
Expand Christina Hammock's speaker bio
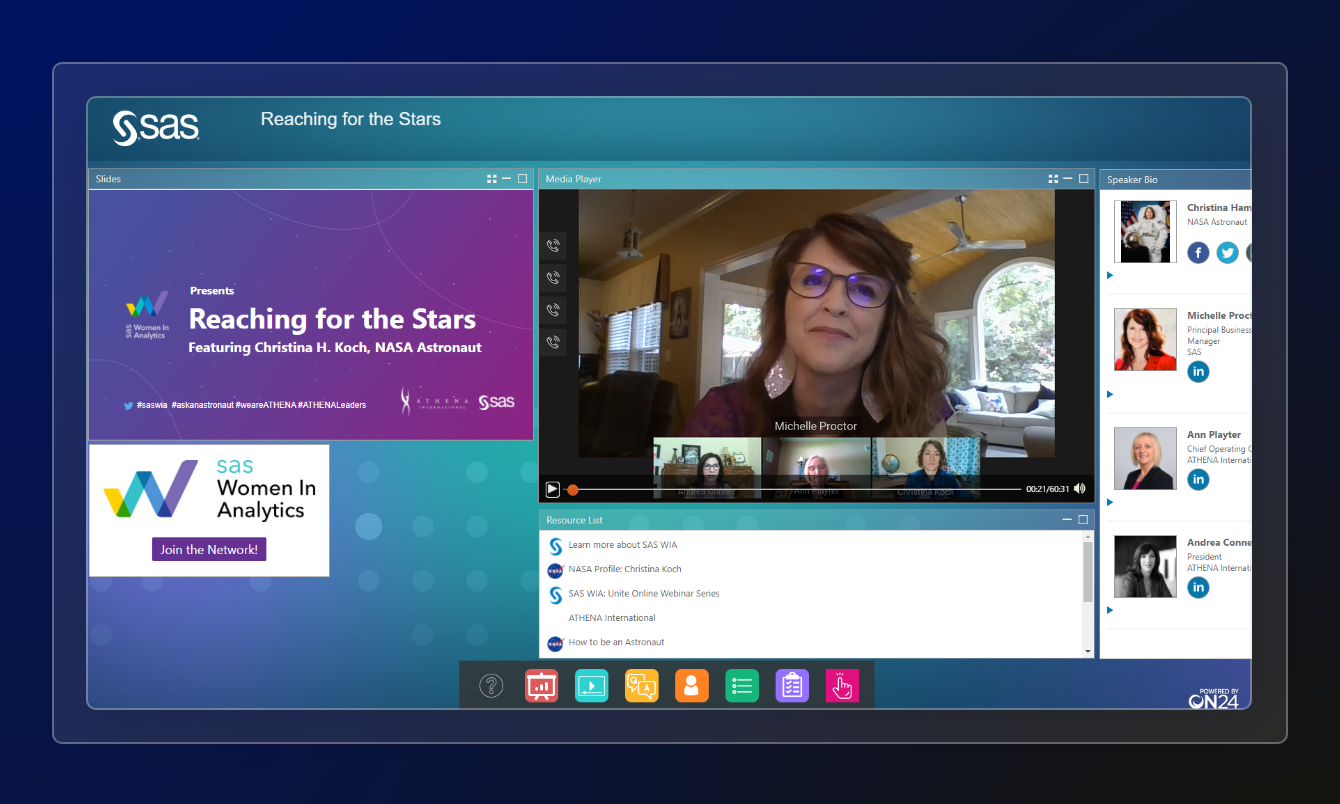[x=1109, y=276]
